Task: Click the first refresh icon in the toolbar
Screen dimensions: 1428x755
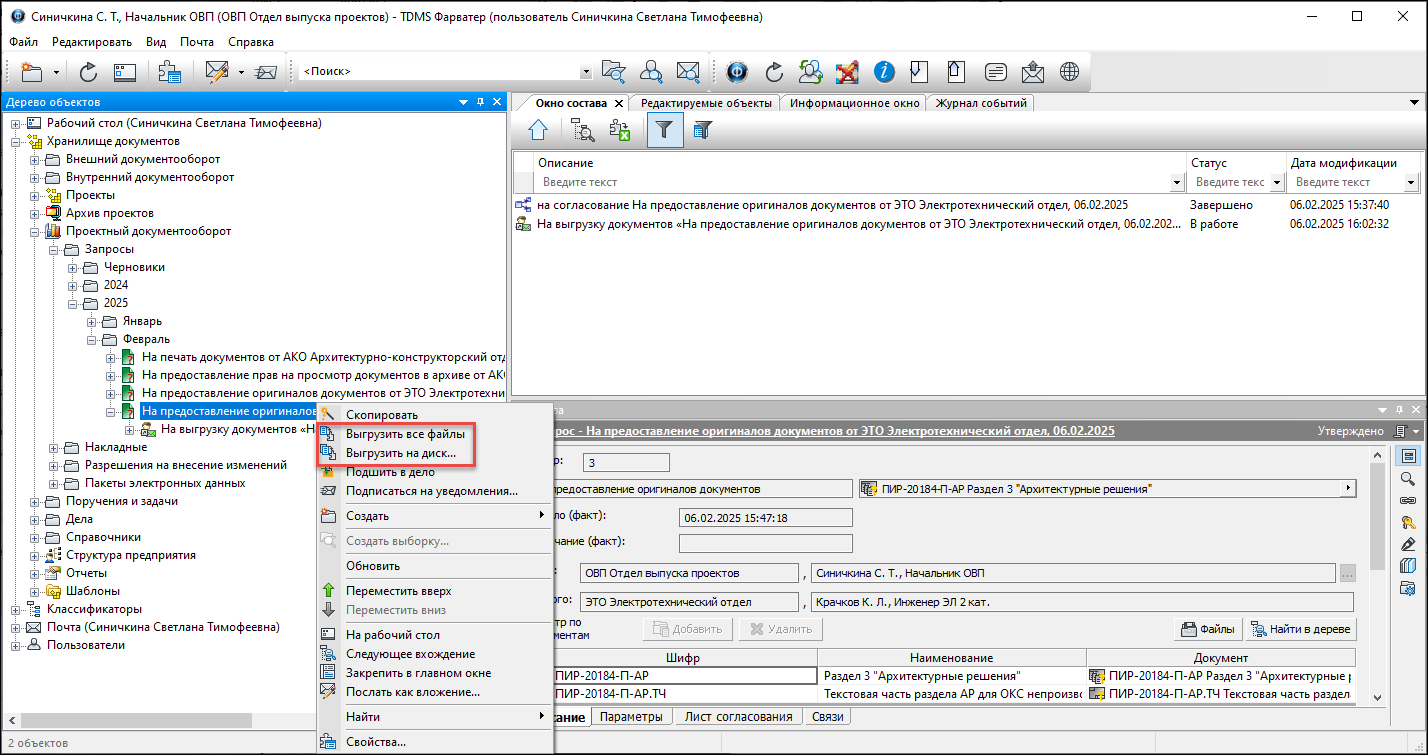Action: click(88, 72)
